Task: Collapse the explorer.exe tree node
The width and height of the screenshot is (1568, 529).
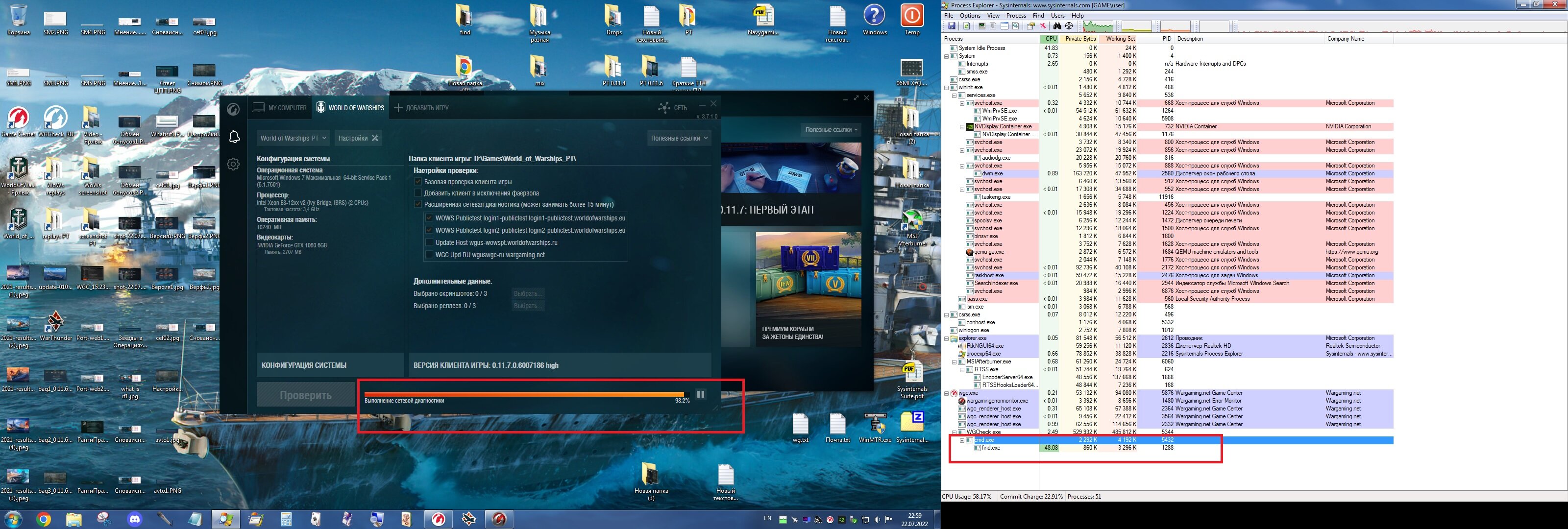Action: click(x=947, y=338)
